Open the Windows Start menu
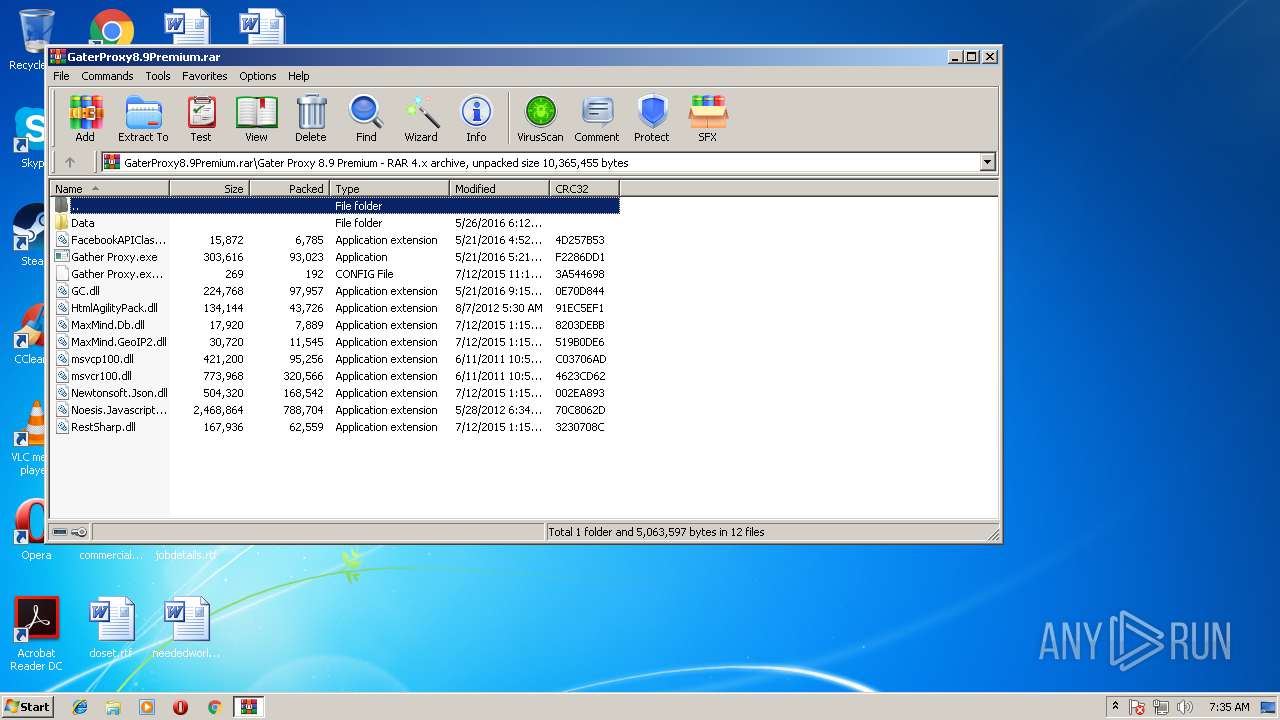This screenshot has width=1280, height=720. click(27, 706)
